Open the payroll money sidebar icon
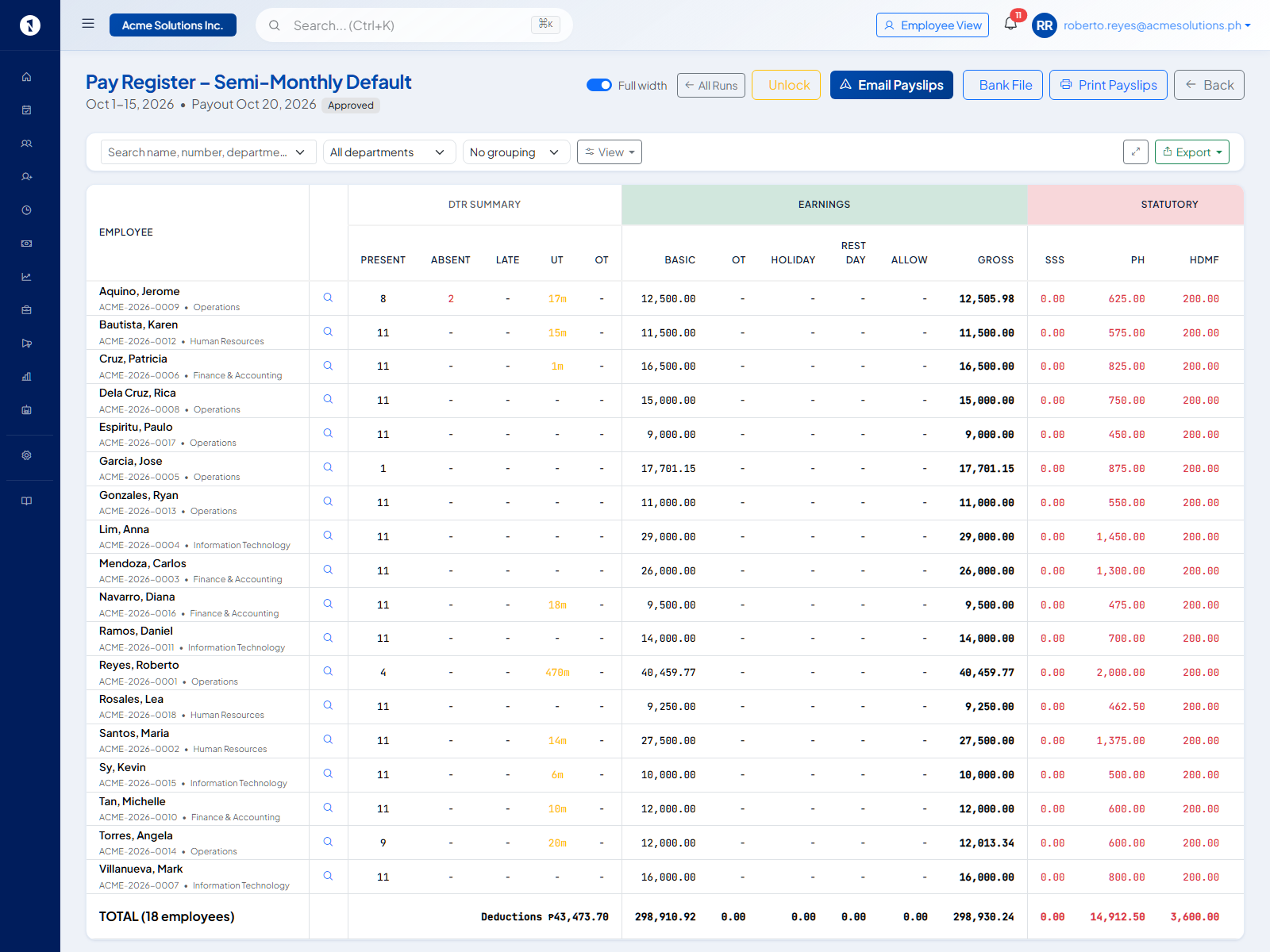This screenshot has height=952, width=1270. point(26,244)
